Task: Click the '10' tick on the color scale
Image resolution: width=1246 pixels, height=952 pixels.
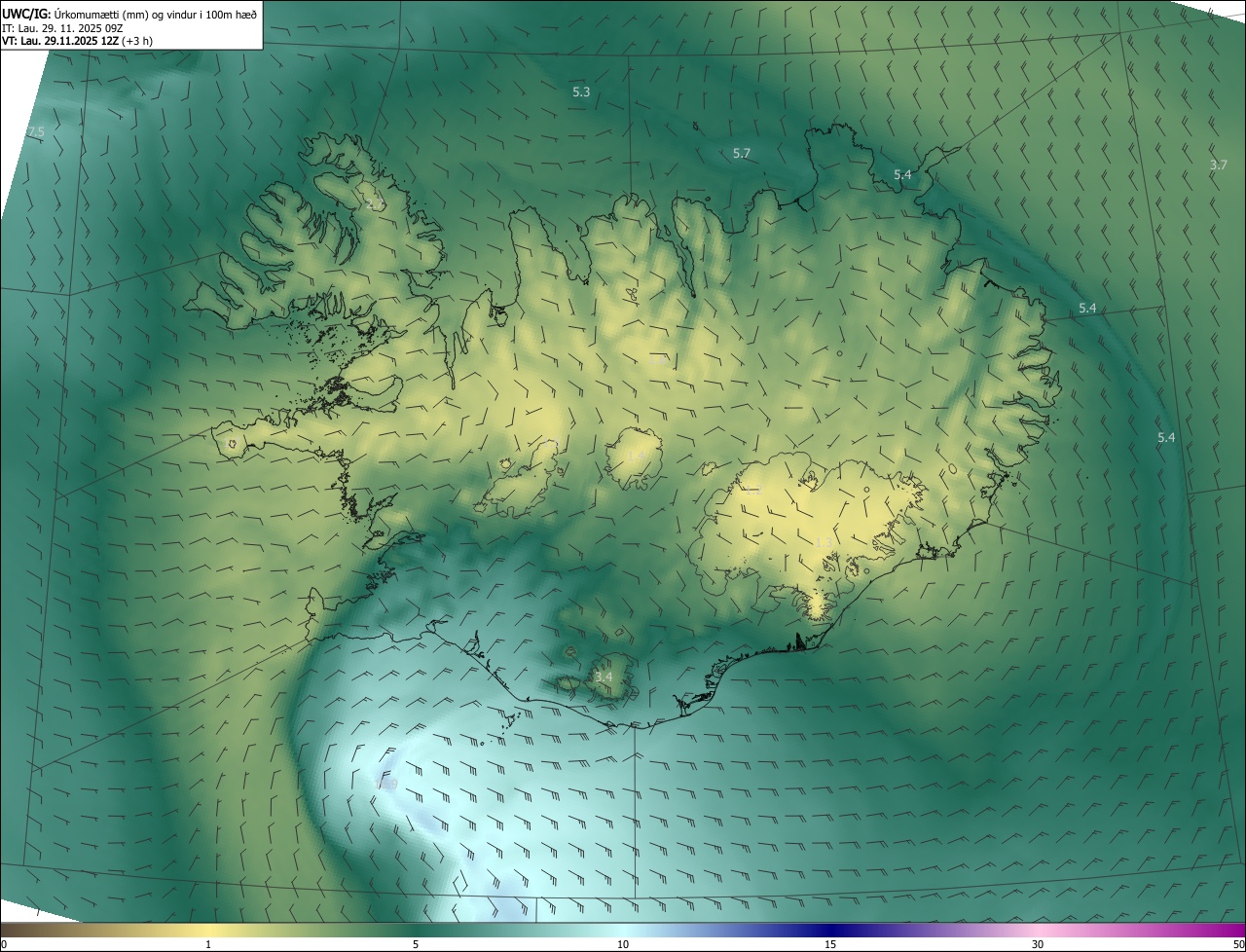Action: click(623, 944)
